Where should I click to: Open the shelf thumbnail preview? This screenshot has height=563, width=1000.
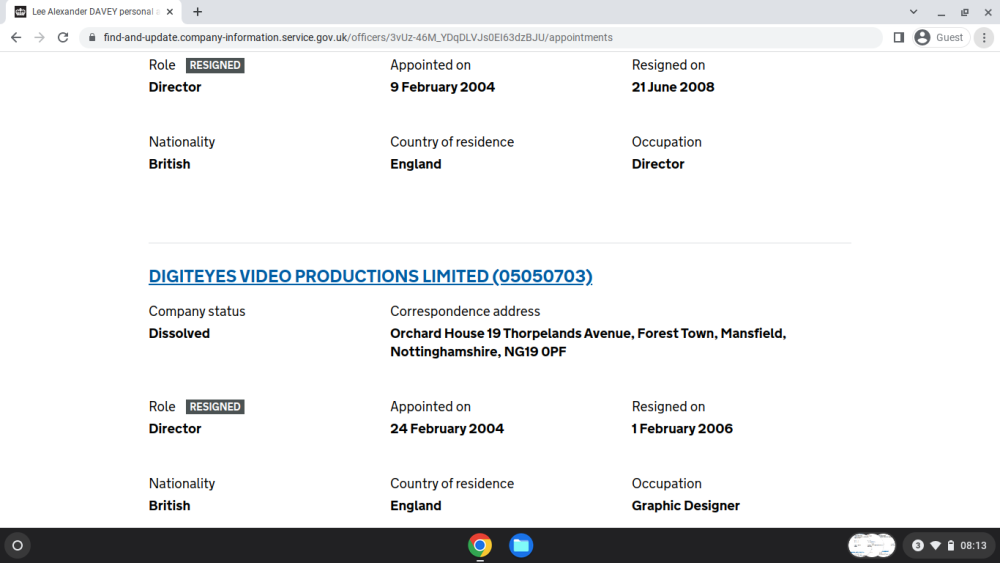click(871, 546)
